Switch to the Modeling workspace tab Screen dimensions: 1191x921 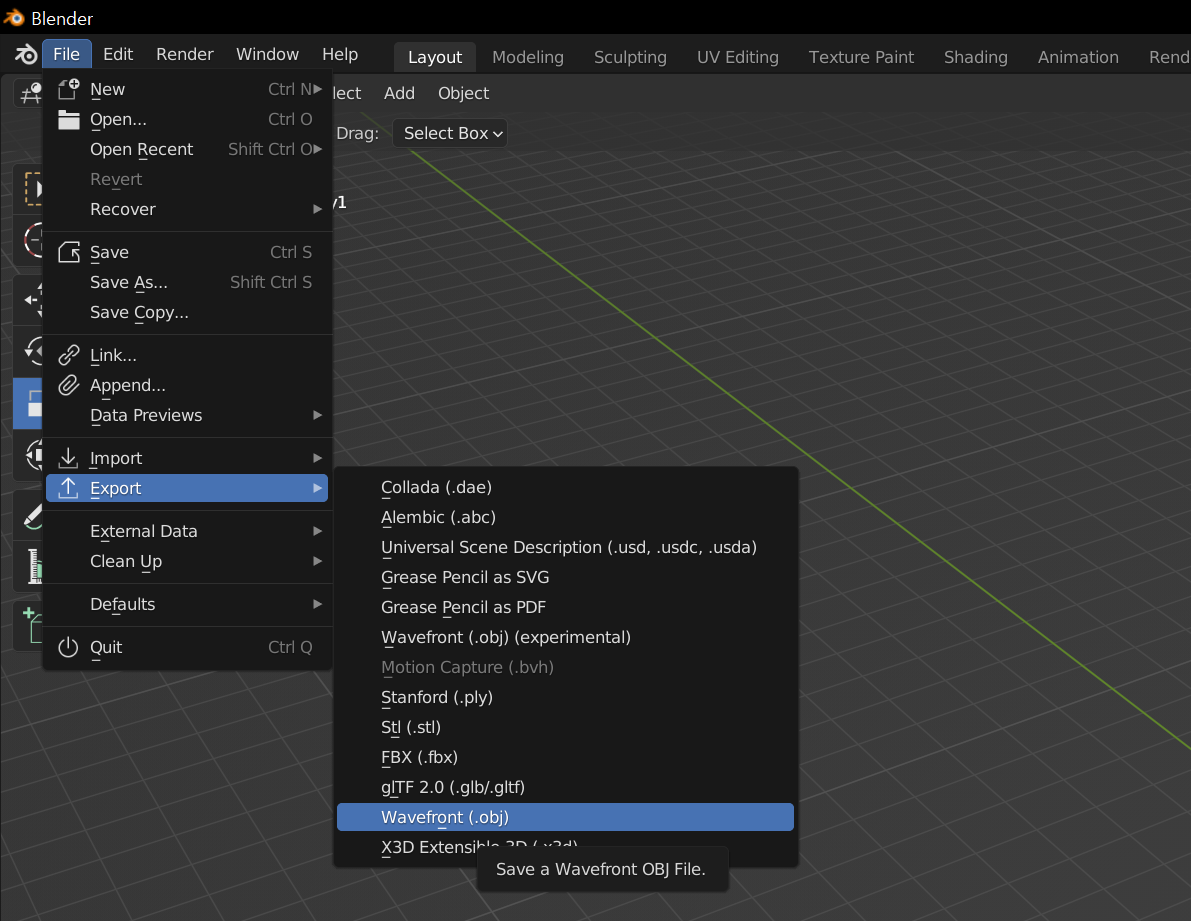tap(528, 58)
